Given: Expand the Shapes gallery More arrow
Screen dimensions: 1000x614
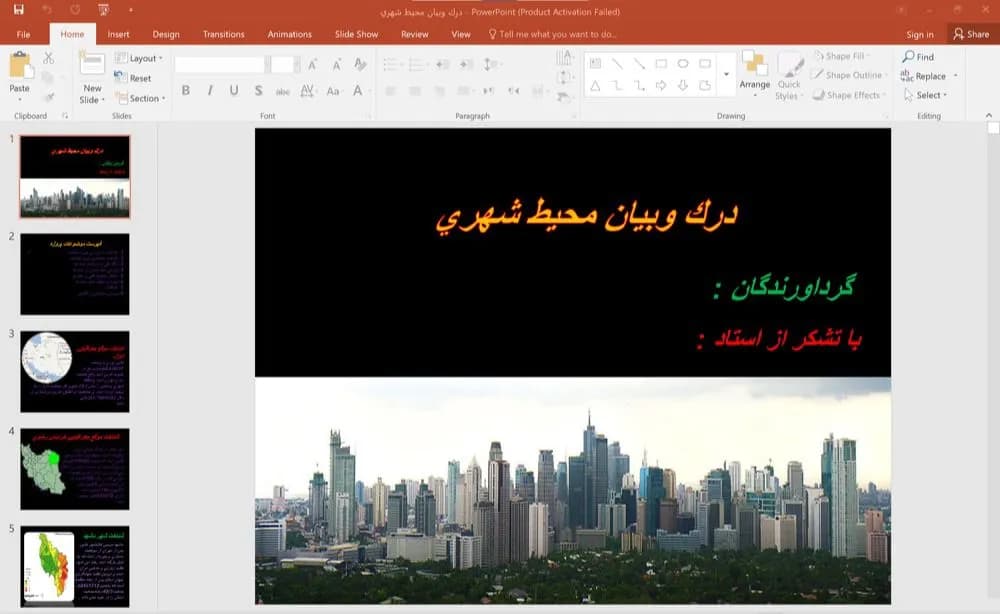Looking at the screenshot, I should tap(726, 75).
